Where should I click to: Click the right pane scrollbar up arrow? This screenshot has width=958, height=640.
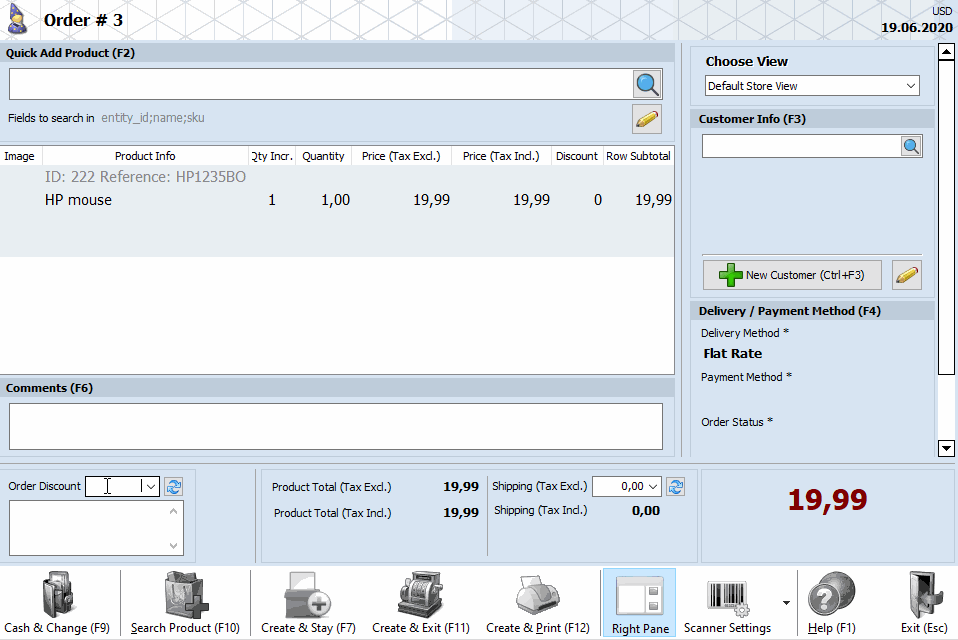point(946,52)
